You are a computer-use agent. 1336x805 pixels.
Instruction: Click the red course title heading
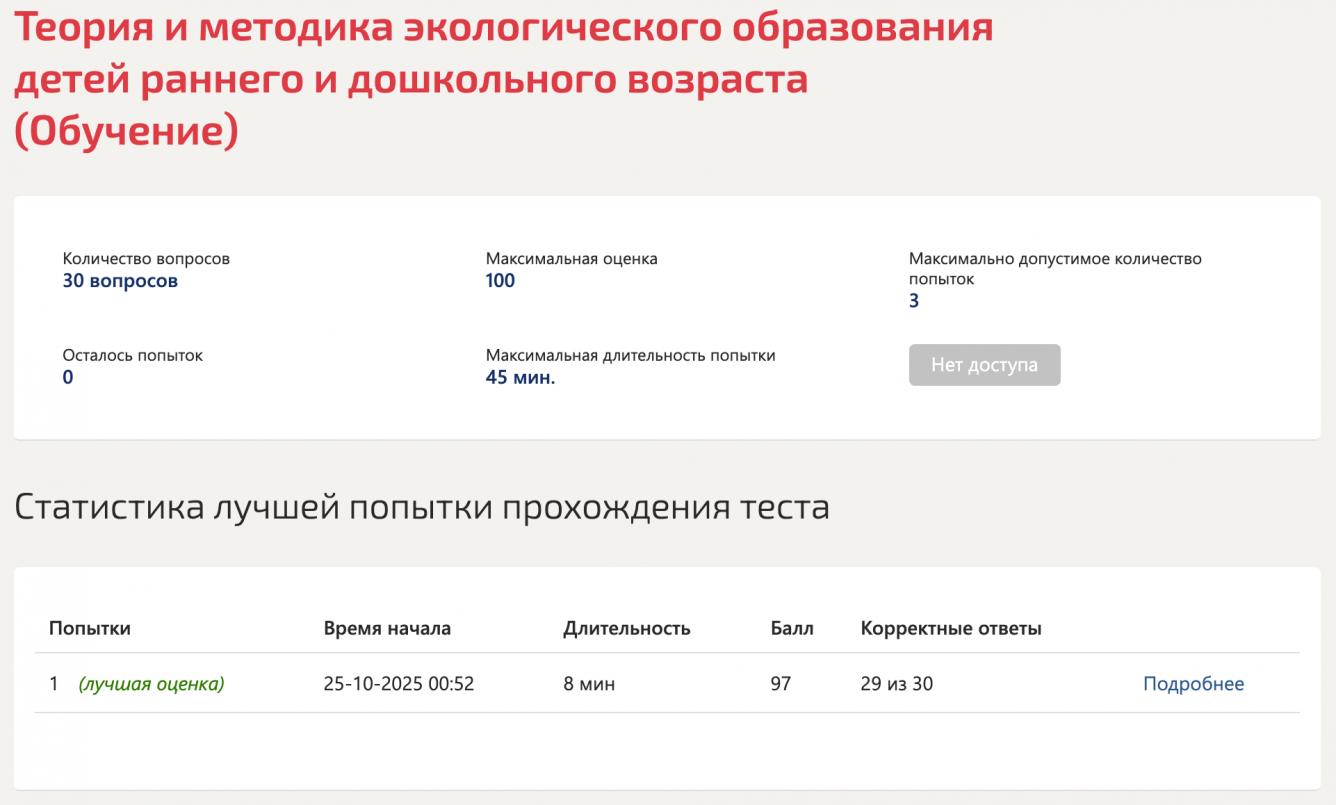click(x=503, y=80)
